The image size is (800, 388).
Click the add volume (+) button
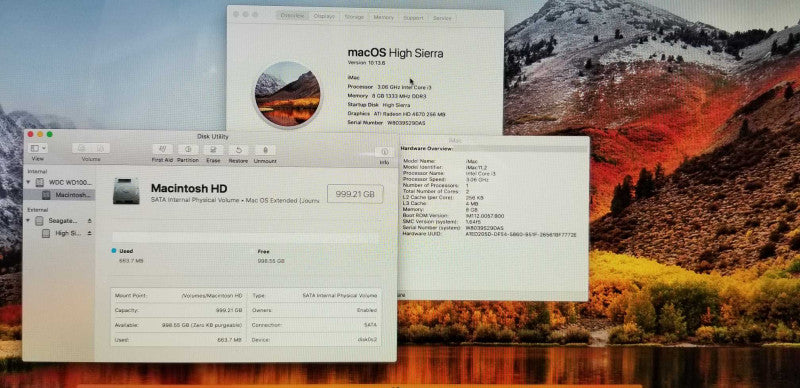coord(81,148)
